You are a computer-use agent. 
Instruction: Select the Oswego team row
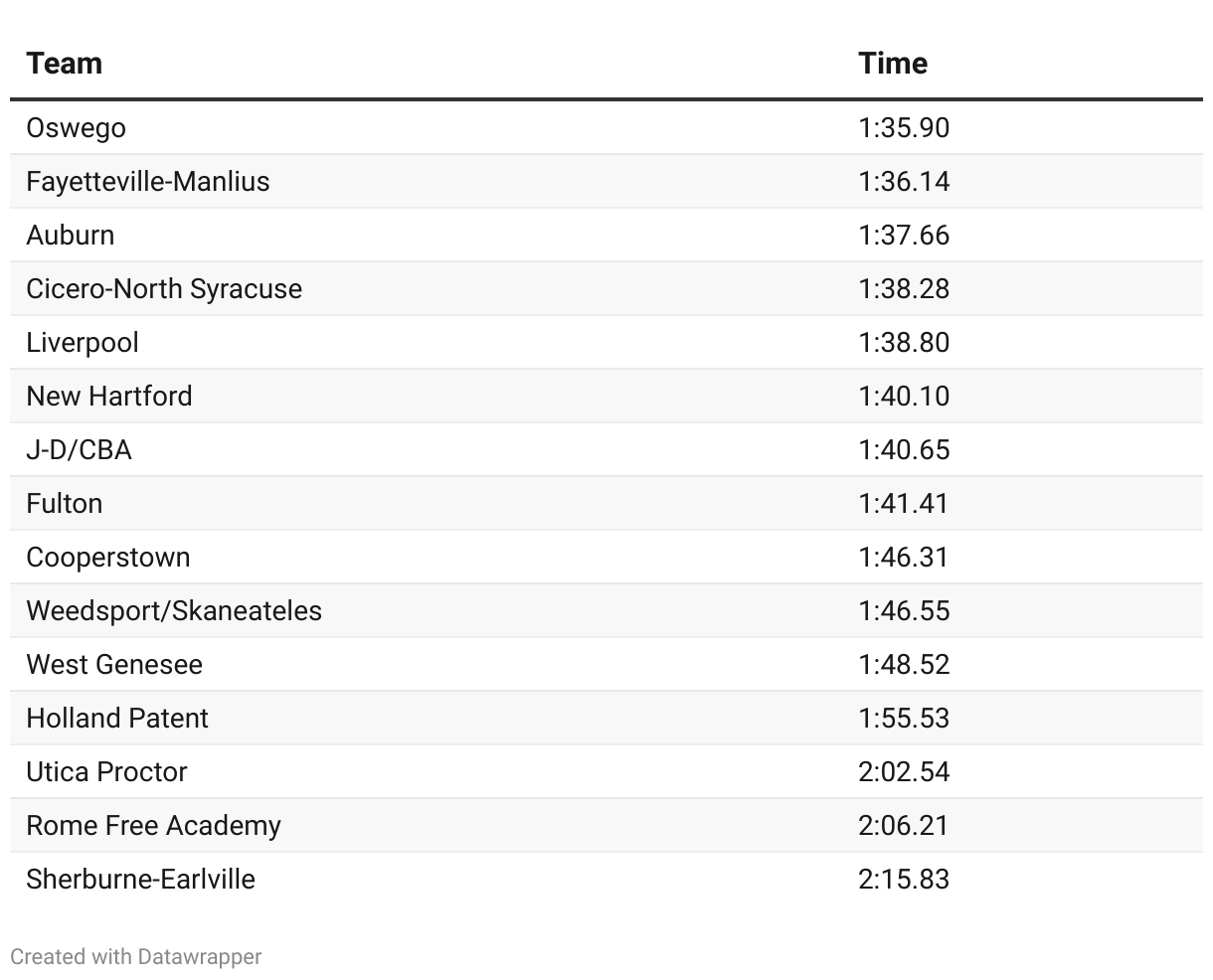point(77,128)
